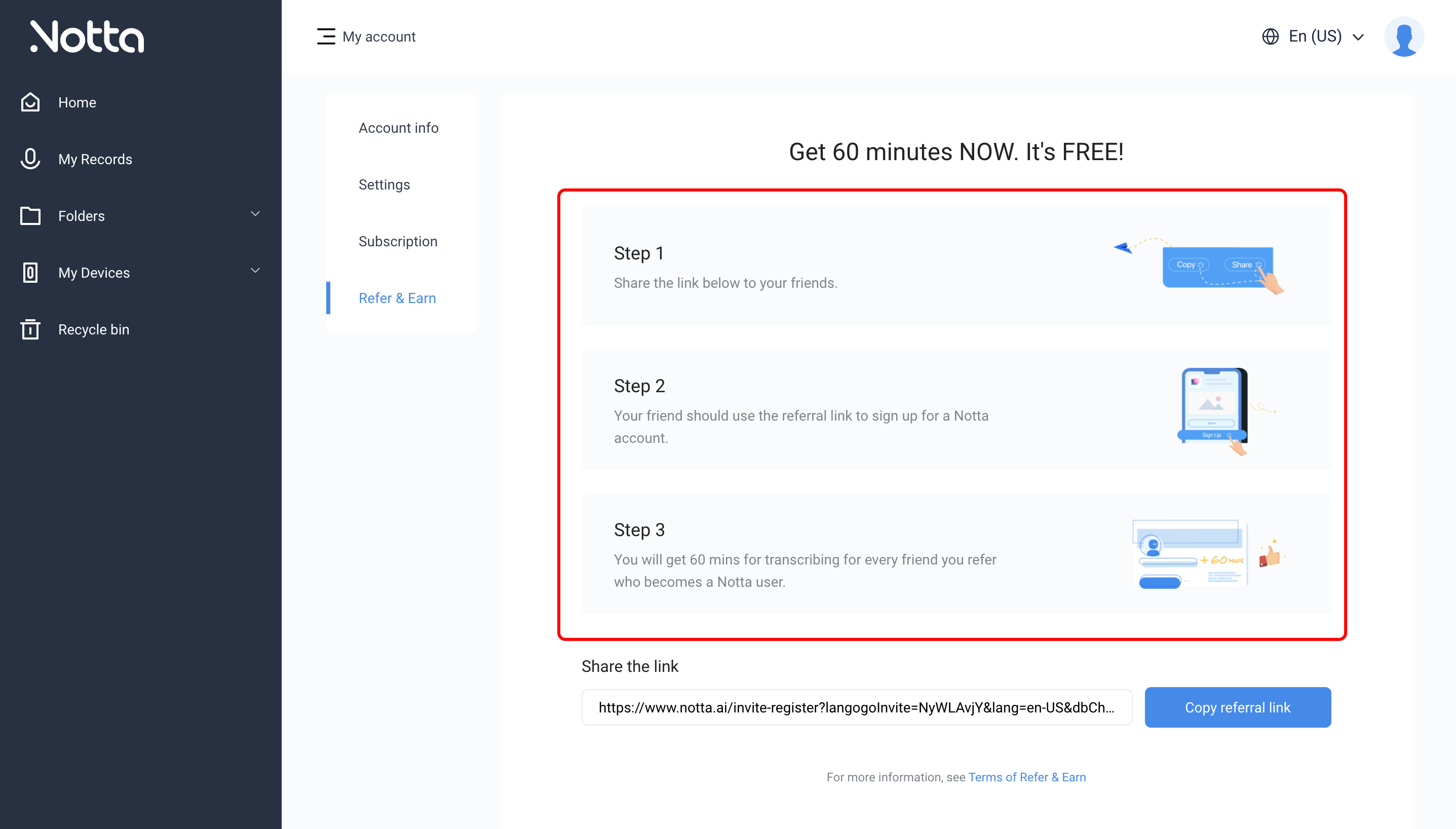1456x829 pixels.
Task: Expand the Folders chevron
Action: coord(255,214)
